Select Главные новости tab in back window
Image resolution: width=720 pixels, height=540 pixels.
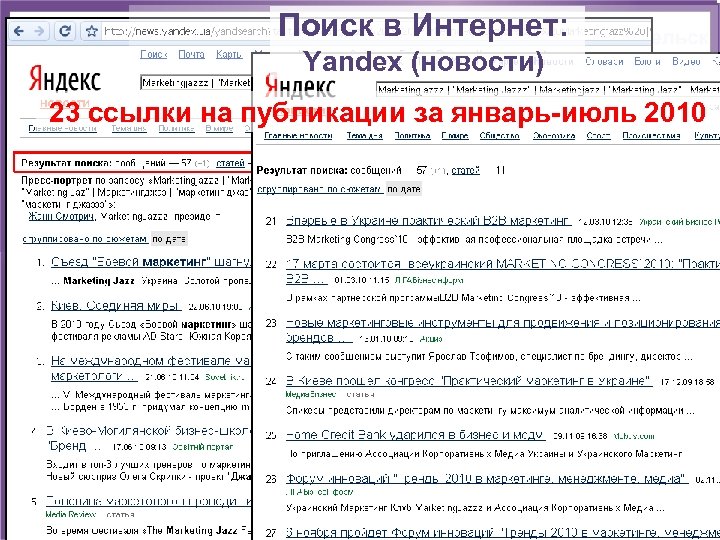tap(62, 128)
